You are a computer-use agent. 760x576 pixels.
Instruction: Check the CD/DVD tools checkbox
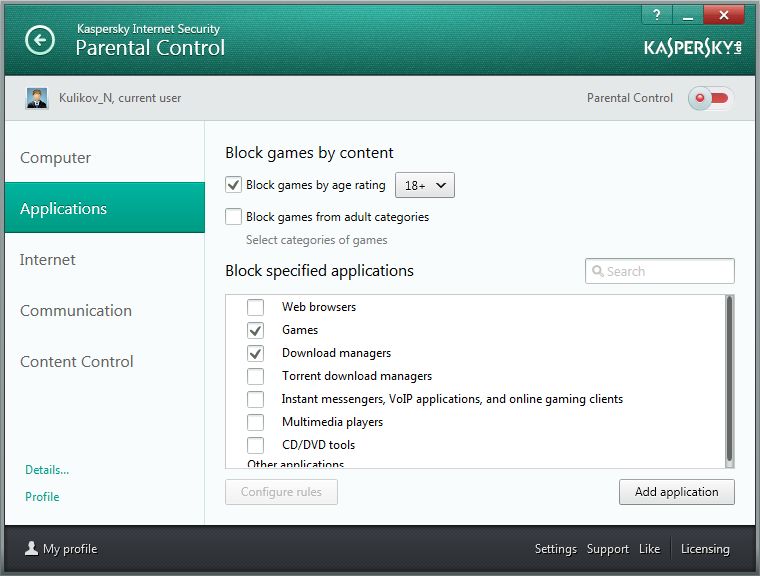coord(255,445)
